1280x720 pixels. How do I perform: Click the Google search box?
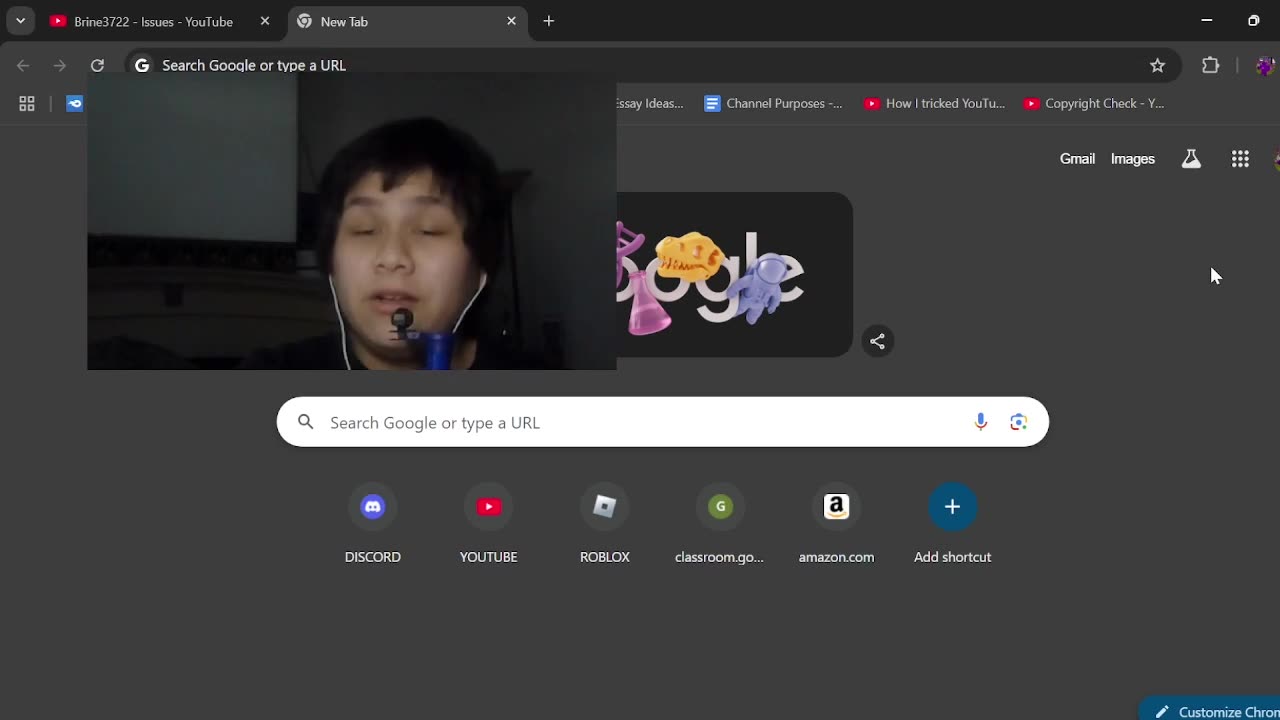[662, 422]
